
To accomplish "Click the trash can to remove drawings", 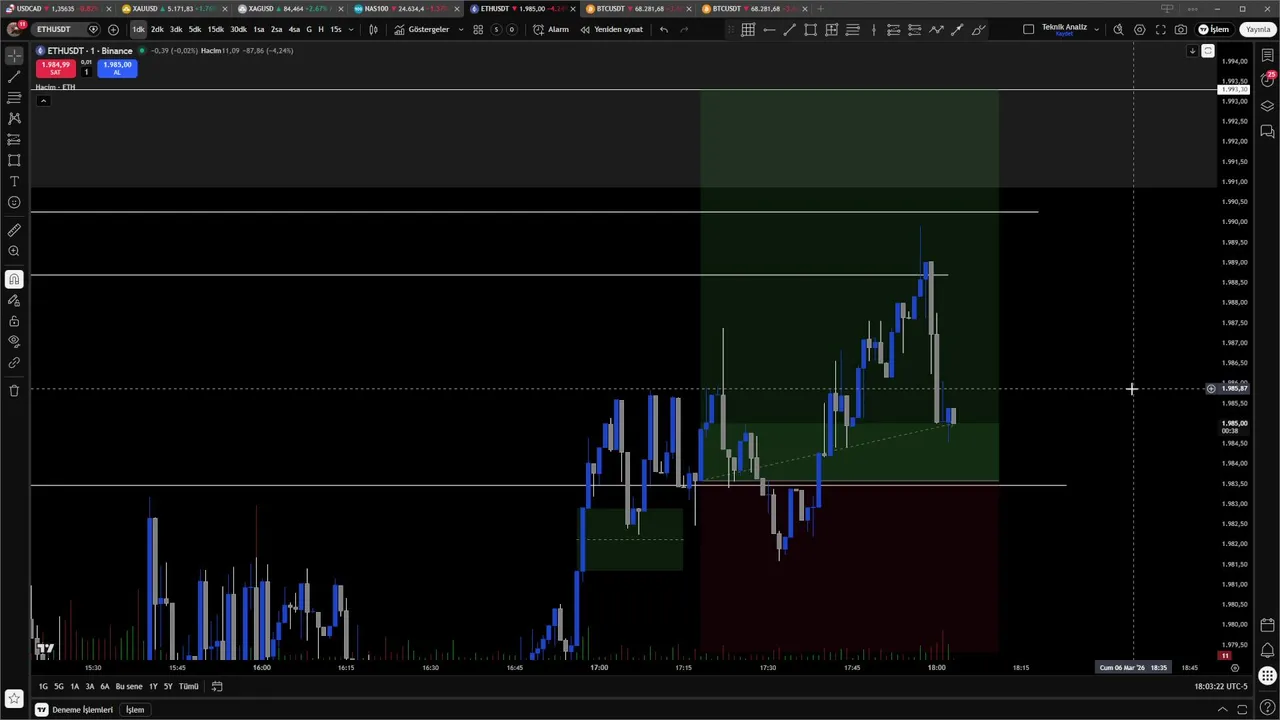I will [14, 390].
